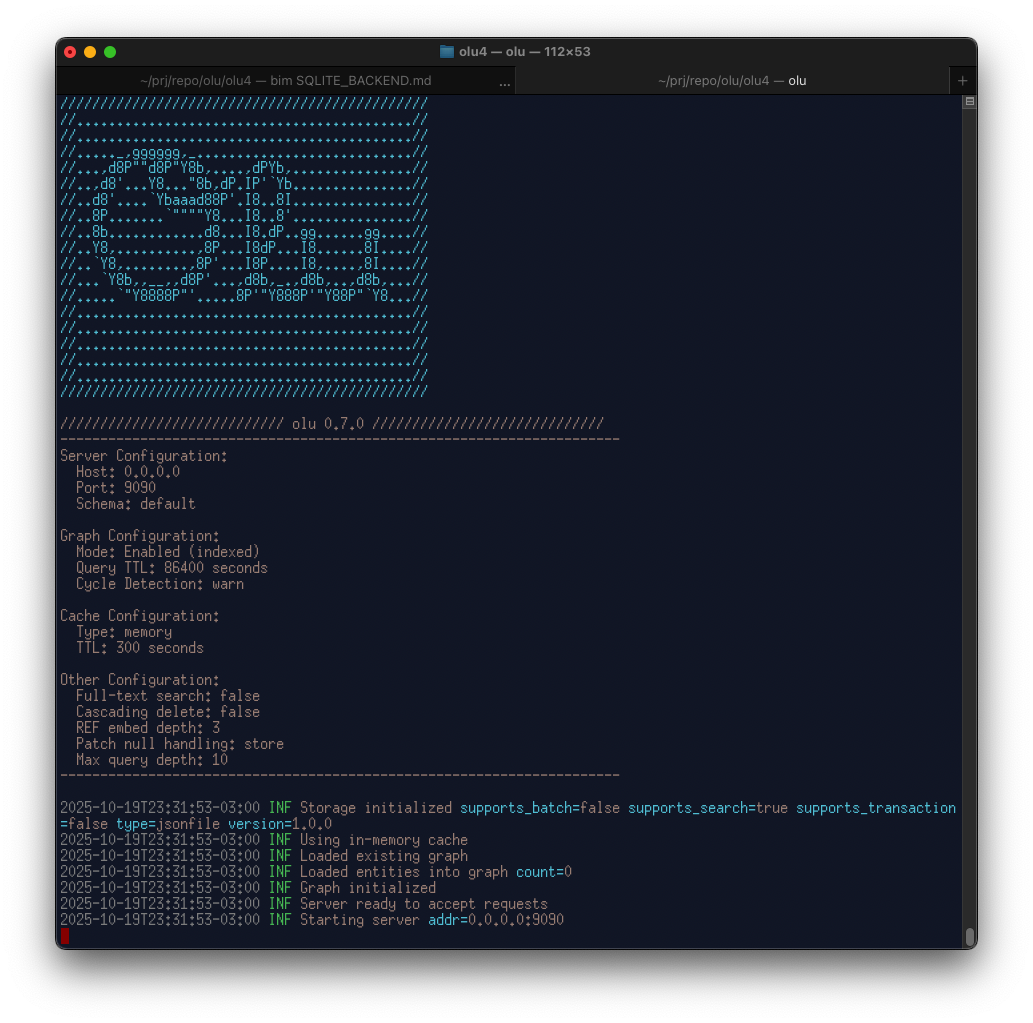Click the 'Graph initialized' log line

pos(368,888)
